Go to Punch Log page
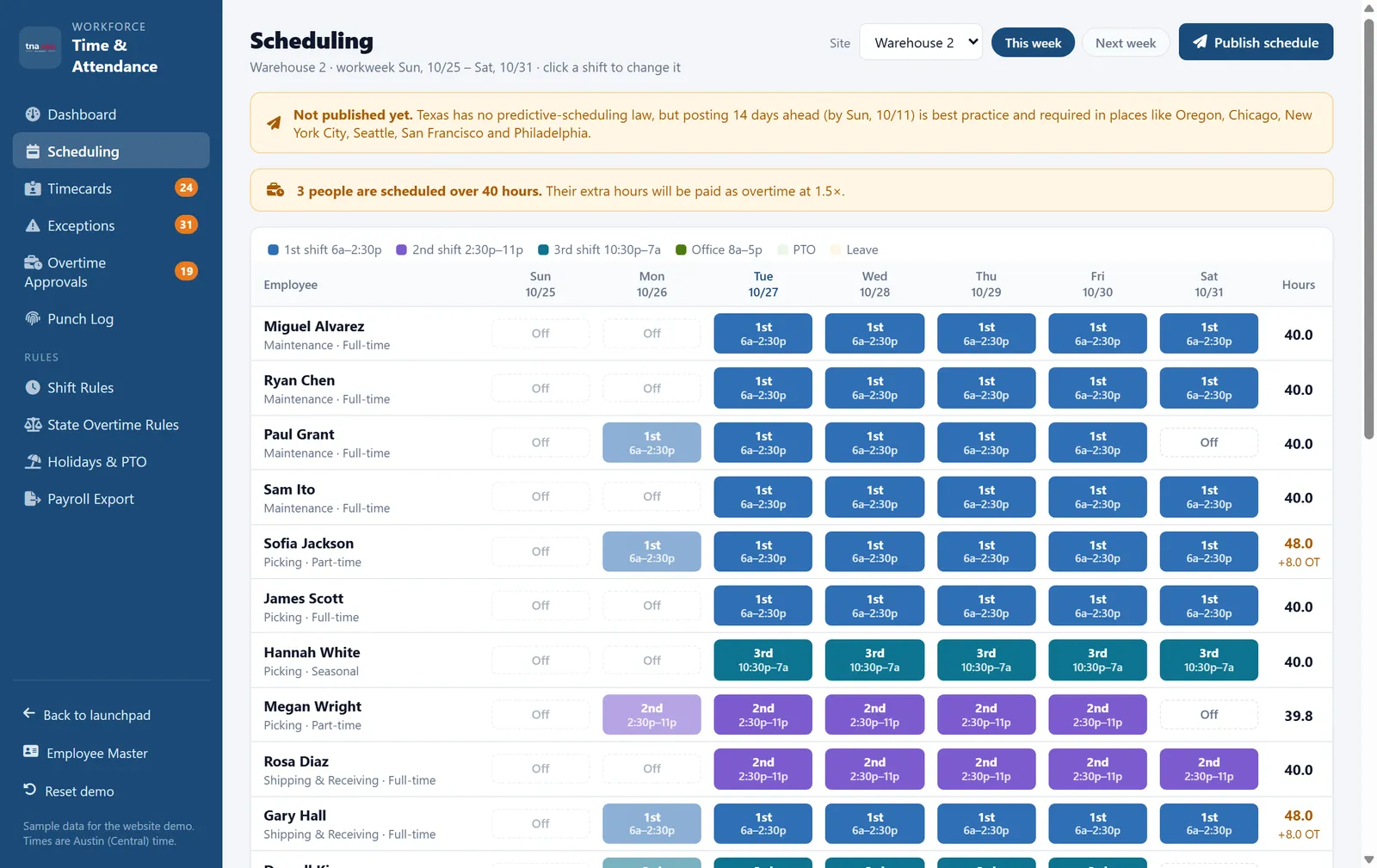The height and width of the screenshot is (868, 1377). coord(111,318)
